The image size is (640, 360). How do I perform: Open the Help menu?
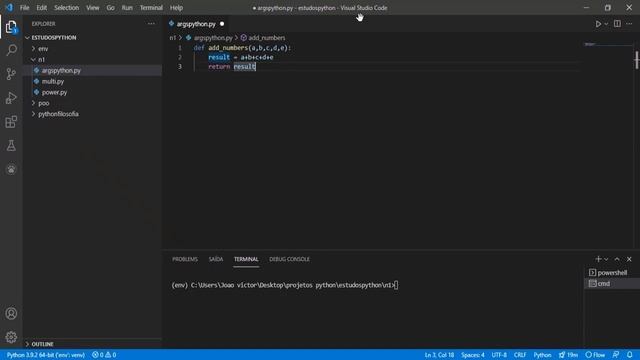tap(176, 8)
